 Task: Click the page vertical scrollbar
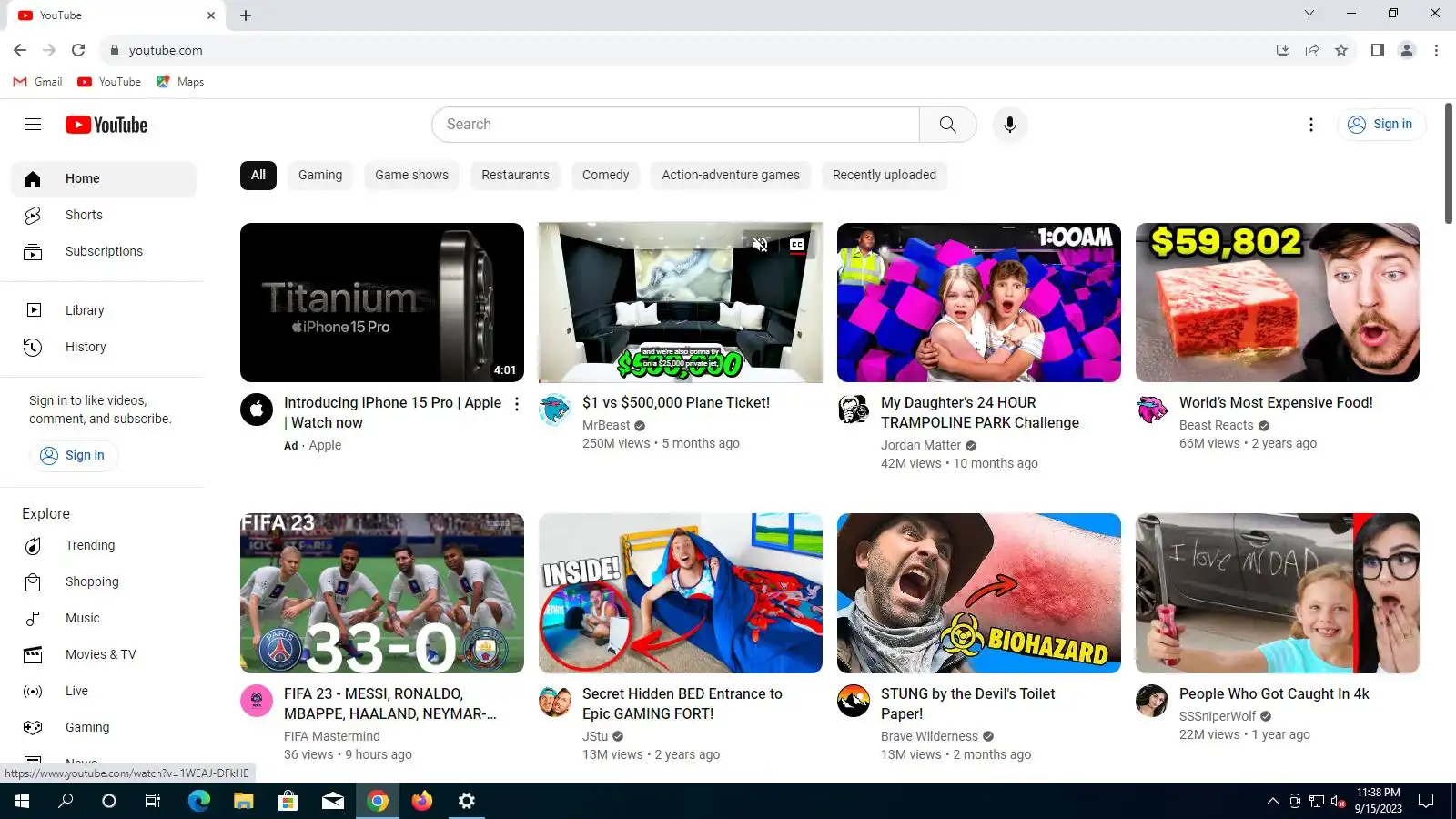coord(1449,164)
